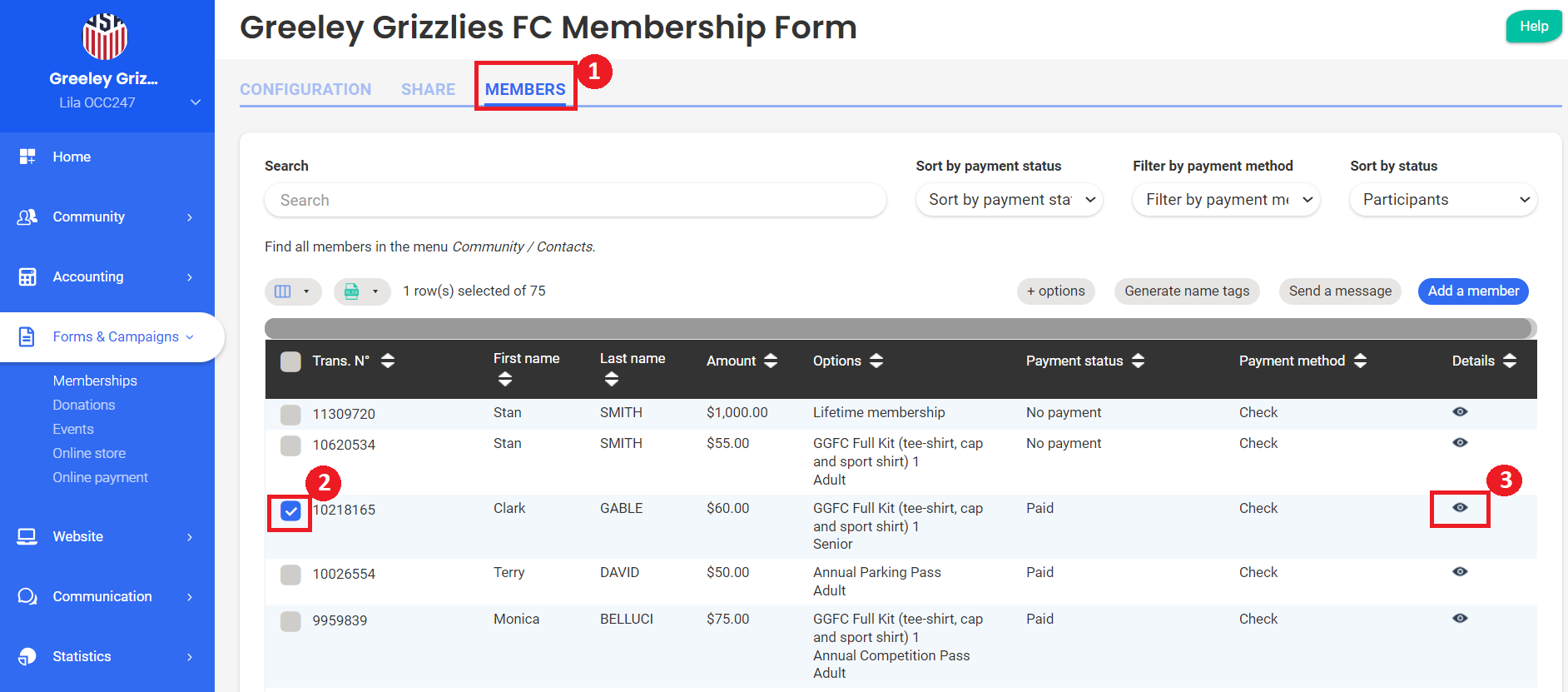Open the Sort by payment status dropdown
This screenshot has width=1568, height=692.
tap(1009, 200)
